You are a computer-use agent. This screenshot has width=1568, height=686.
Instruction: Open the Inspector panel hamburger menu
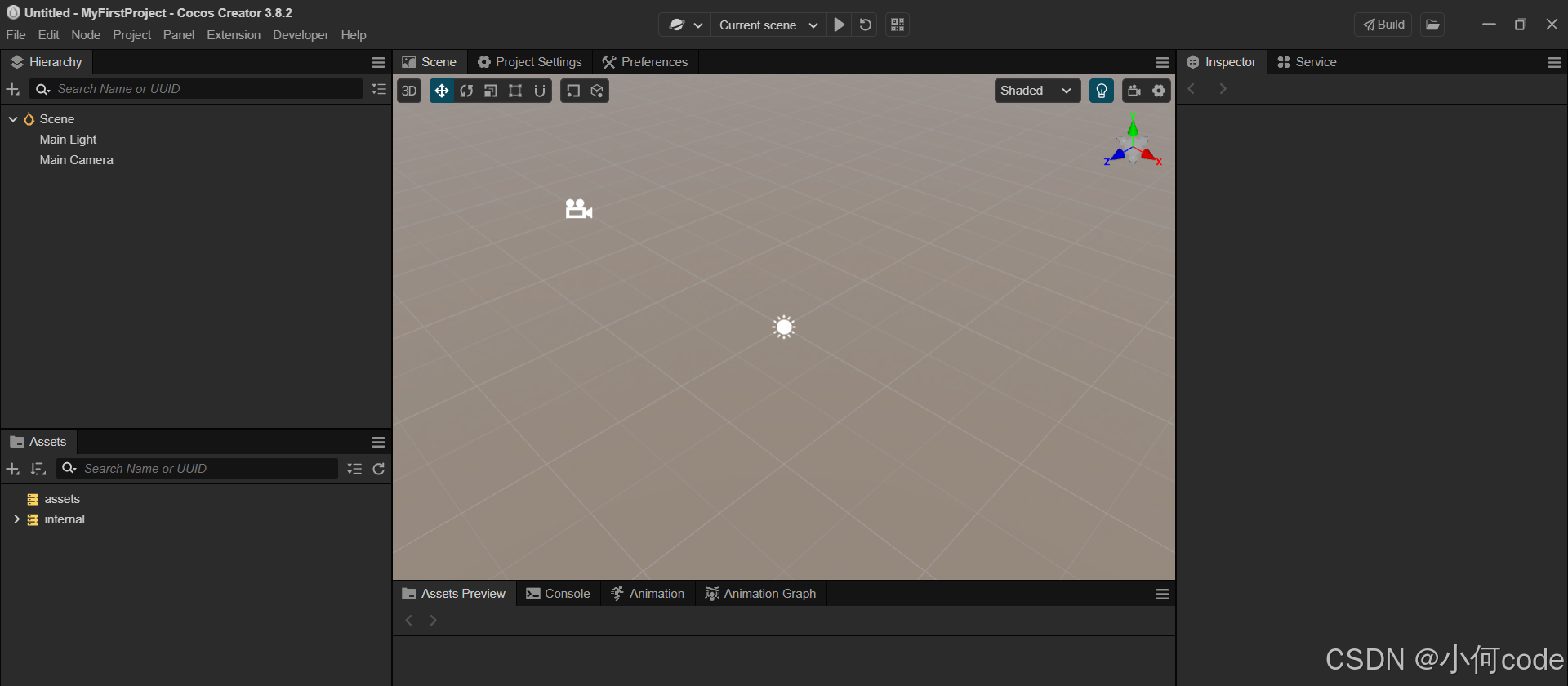(1554, 62)
